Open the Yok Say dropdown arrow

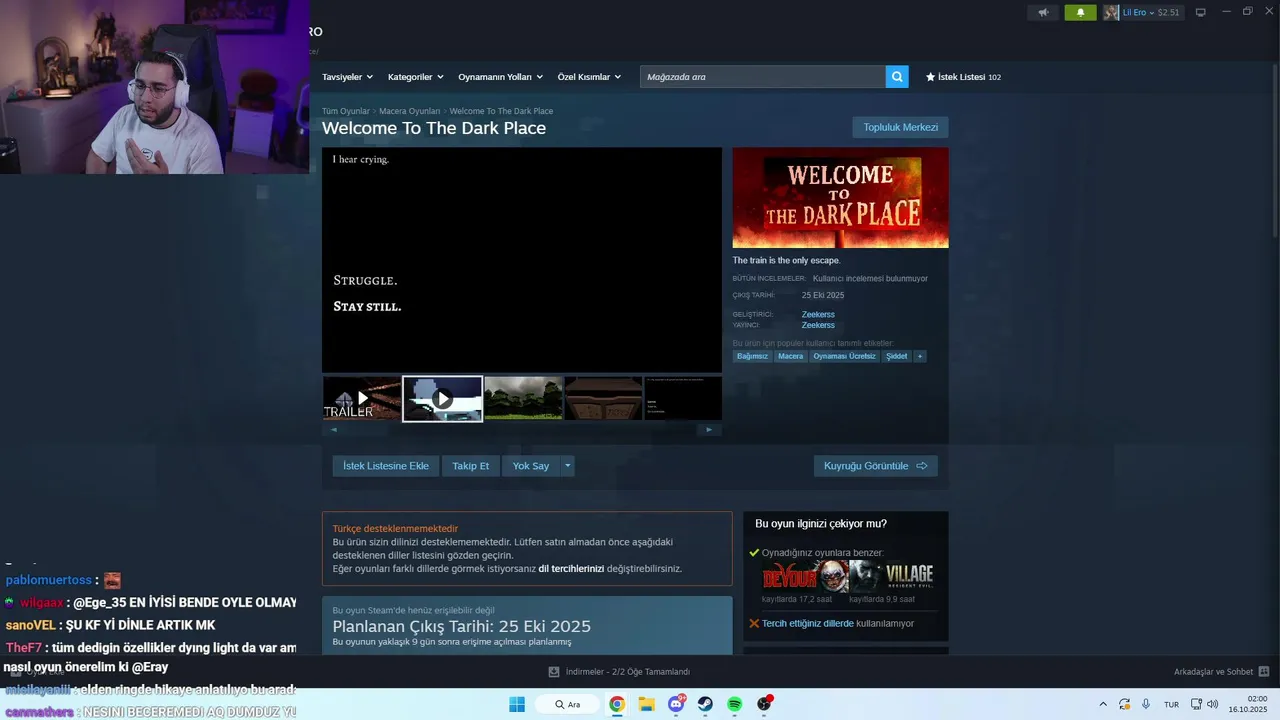point(568,466)
